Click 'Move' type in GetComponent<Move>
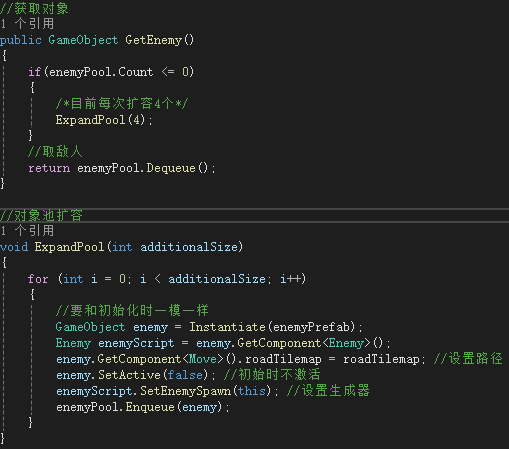 [x=203, y=359]
